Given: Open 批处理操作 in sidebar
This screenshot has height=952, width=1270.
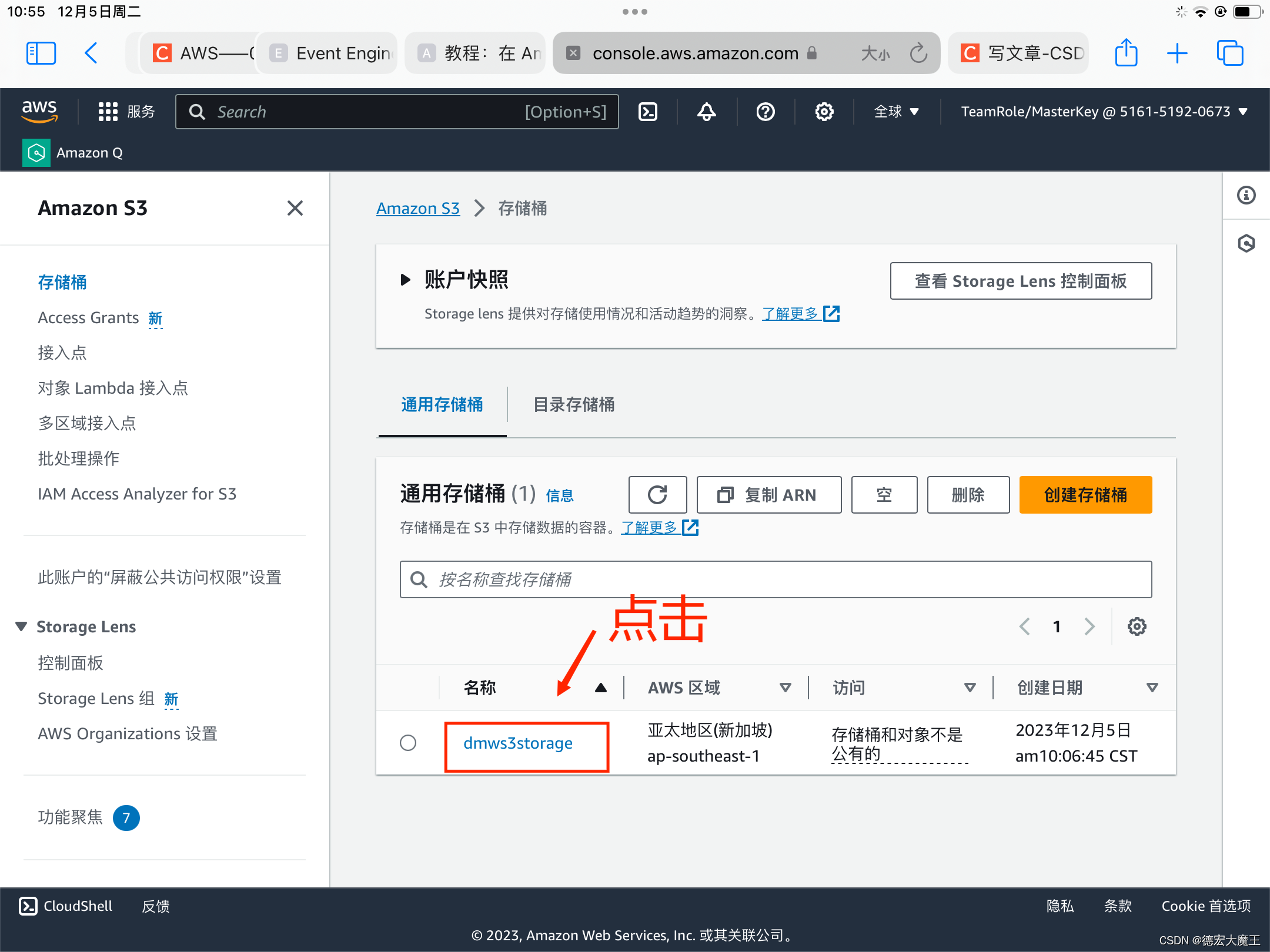Looking at the screenshot, I should [79, 458].
